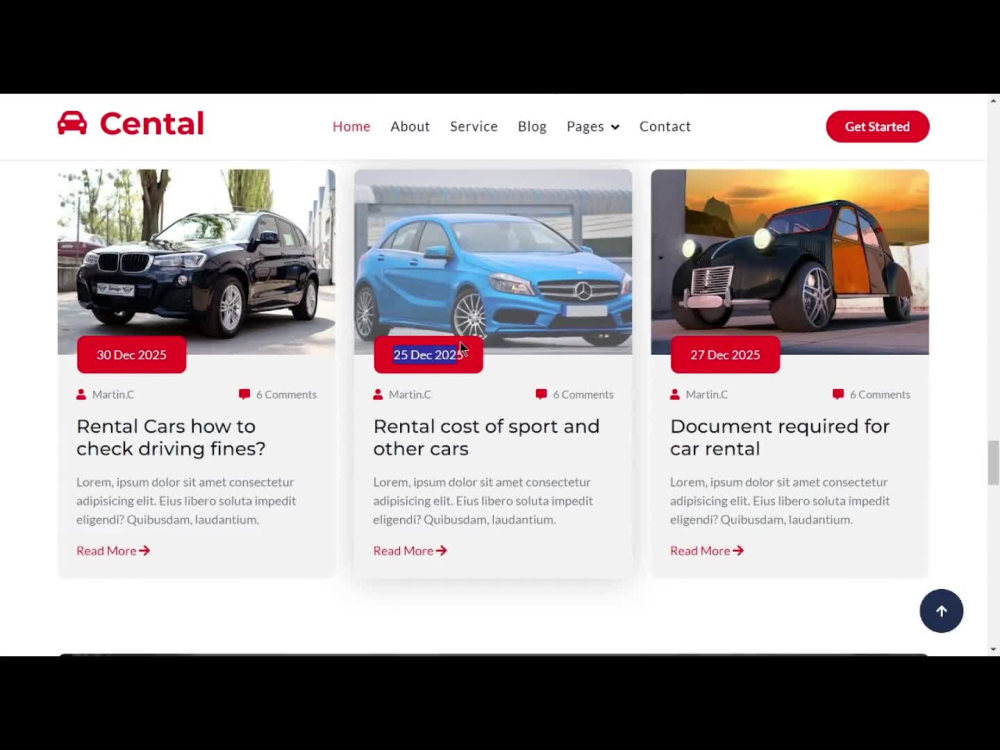Image resolution: width=1000 pixels, height=750 pixels.
Task: Click author icon on document required post
Action: (x=675, y=394)
